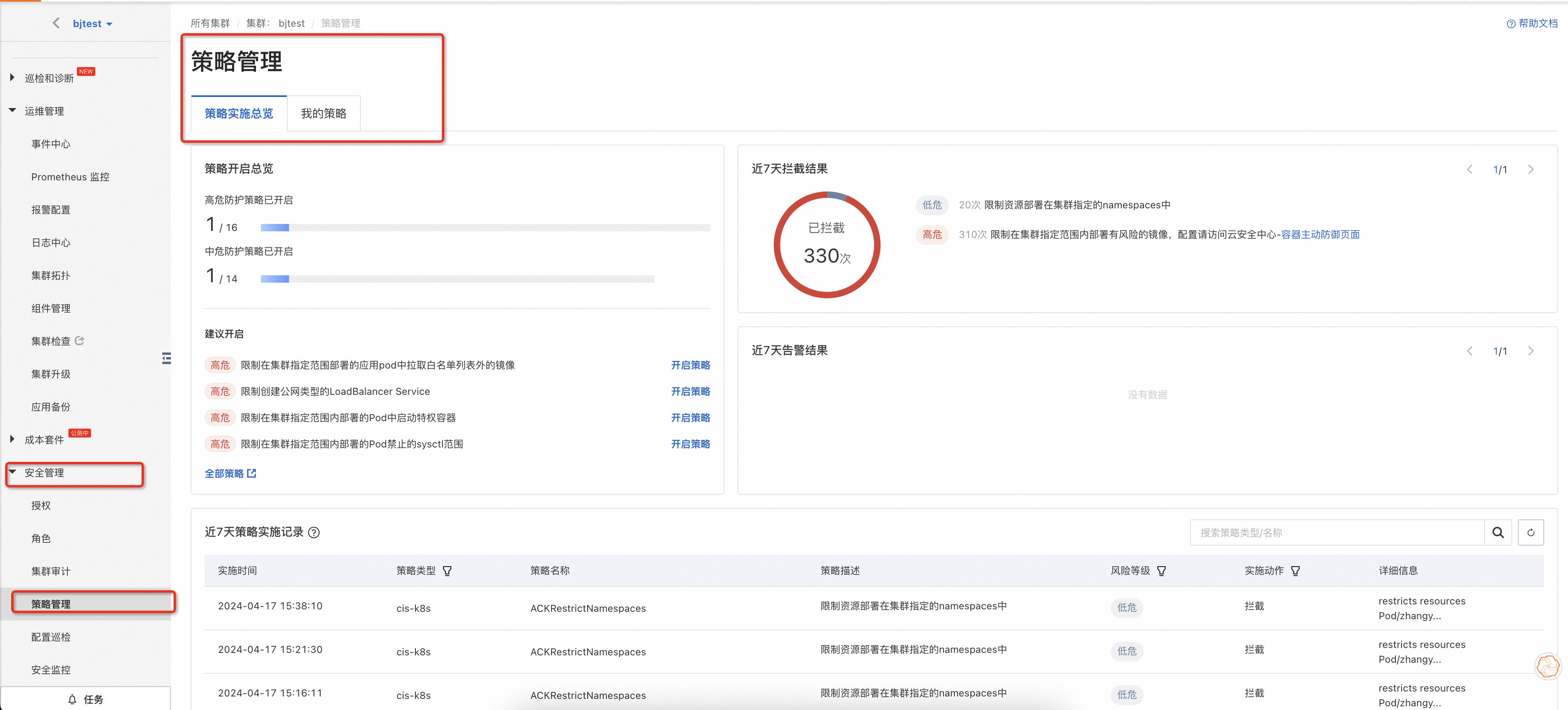1568x710 pixels.
Task: Click the filter icon on 风险等级 column
Action: pos(1161,571)
